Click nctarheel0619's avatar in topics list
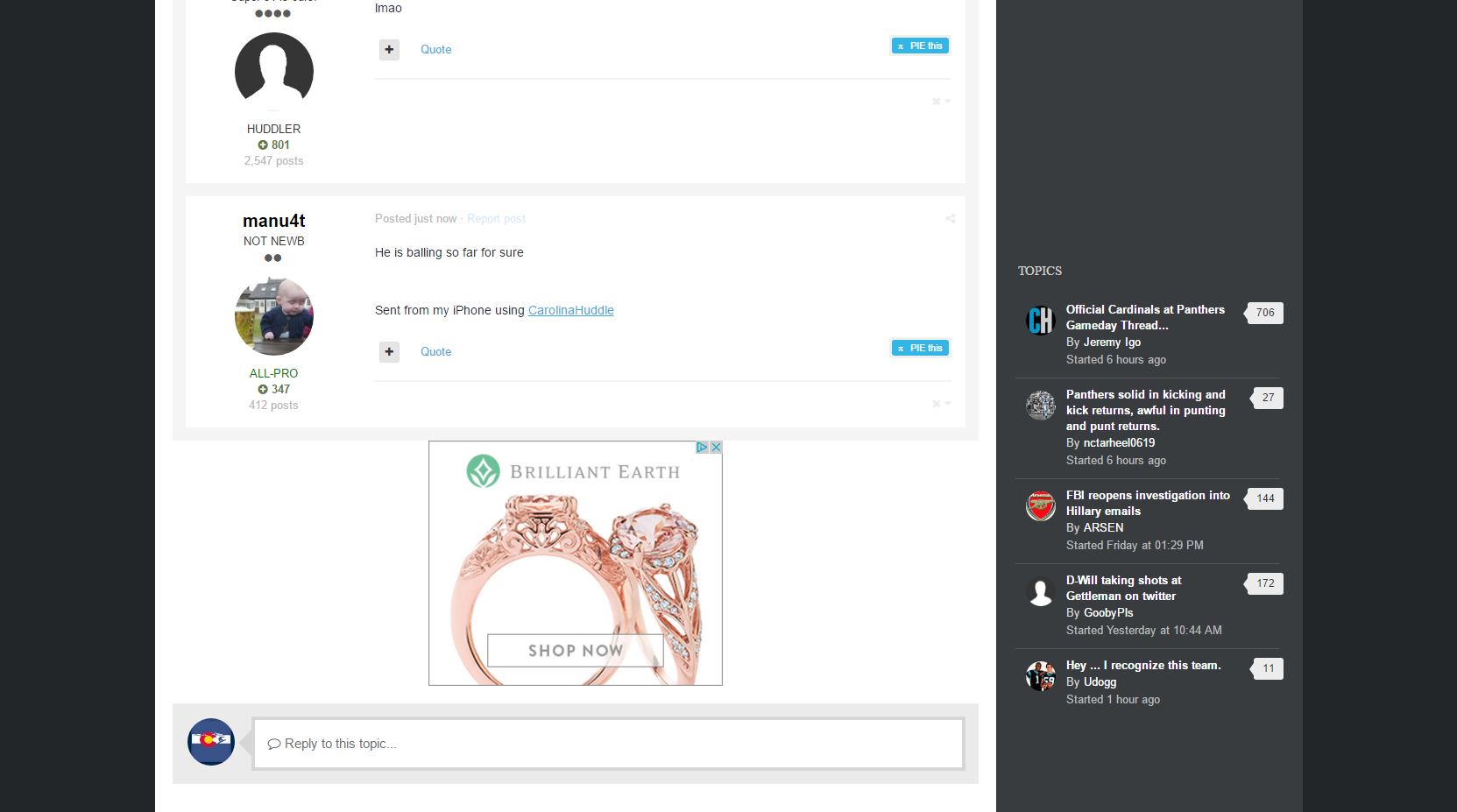The image size is (1457, 812). pos(1041,406)
